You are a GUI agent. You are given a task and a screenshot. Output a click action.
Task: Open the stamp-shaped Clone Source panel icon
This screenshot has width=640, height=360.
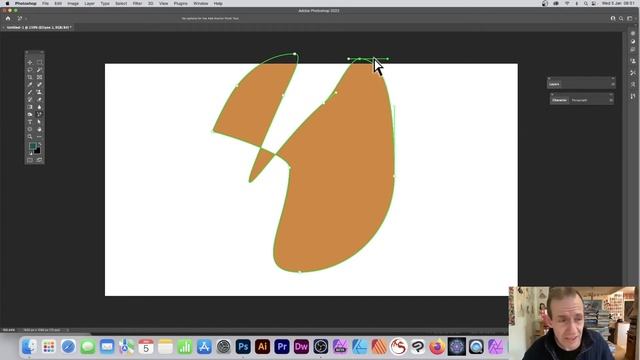pos(633,60)
